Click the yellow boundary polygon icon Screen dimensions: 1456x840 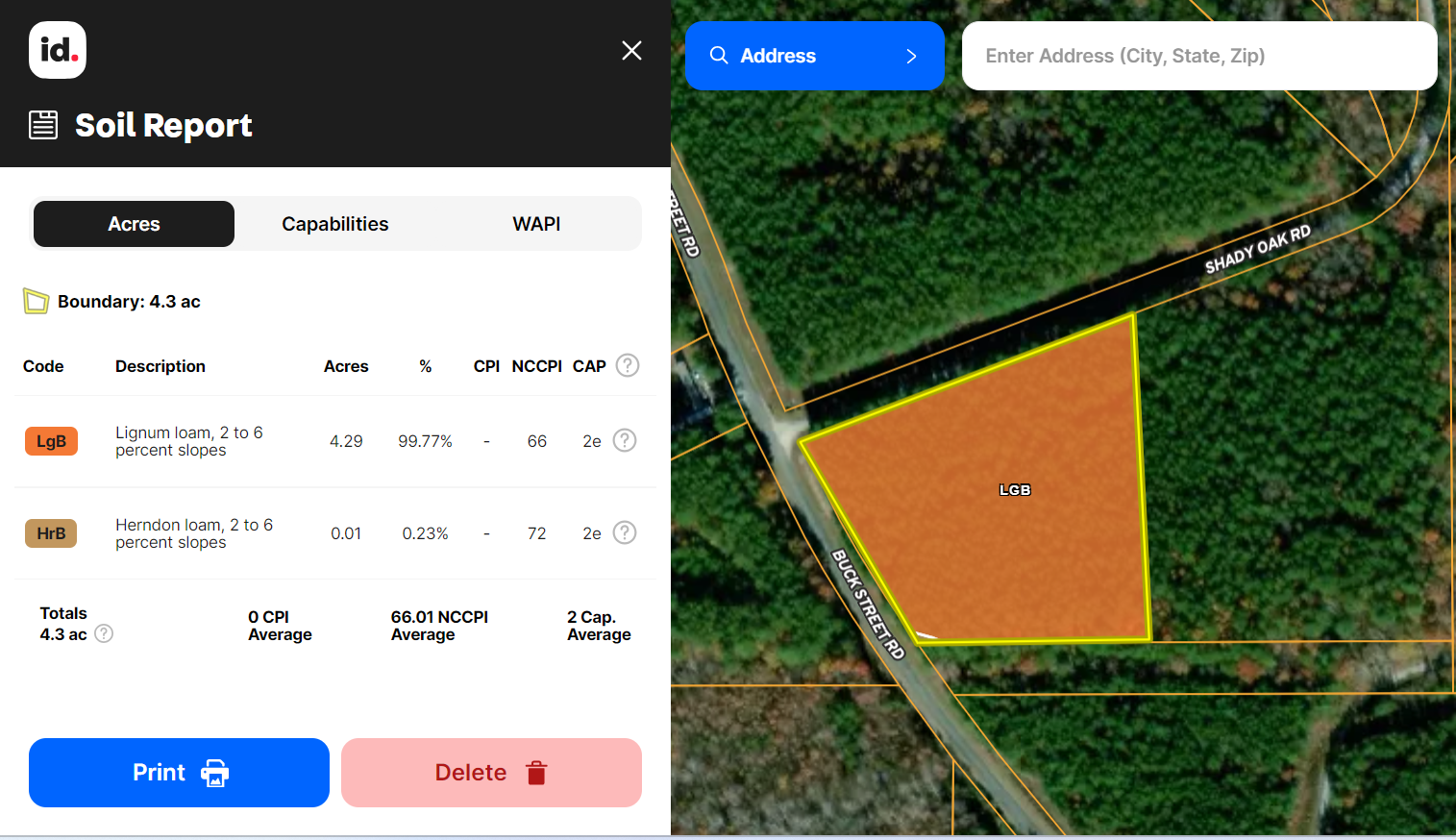coord(36,302)
